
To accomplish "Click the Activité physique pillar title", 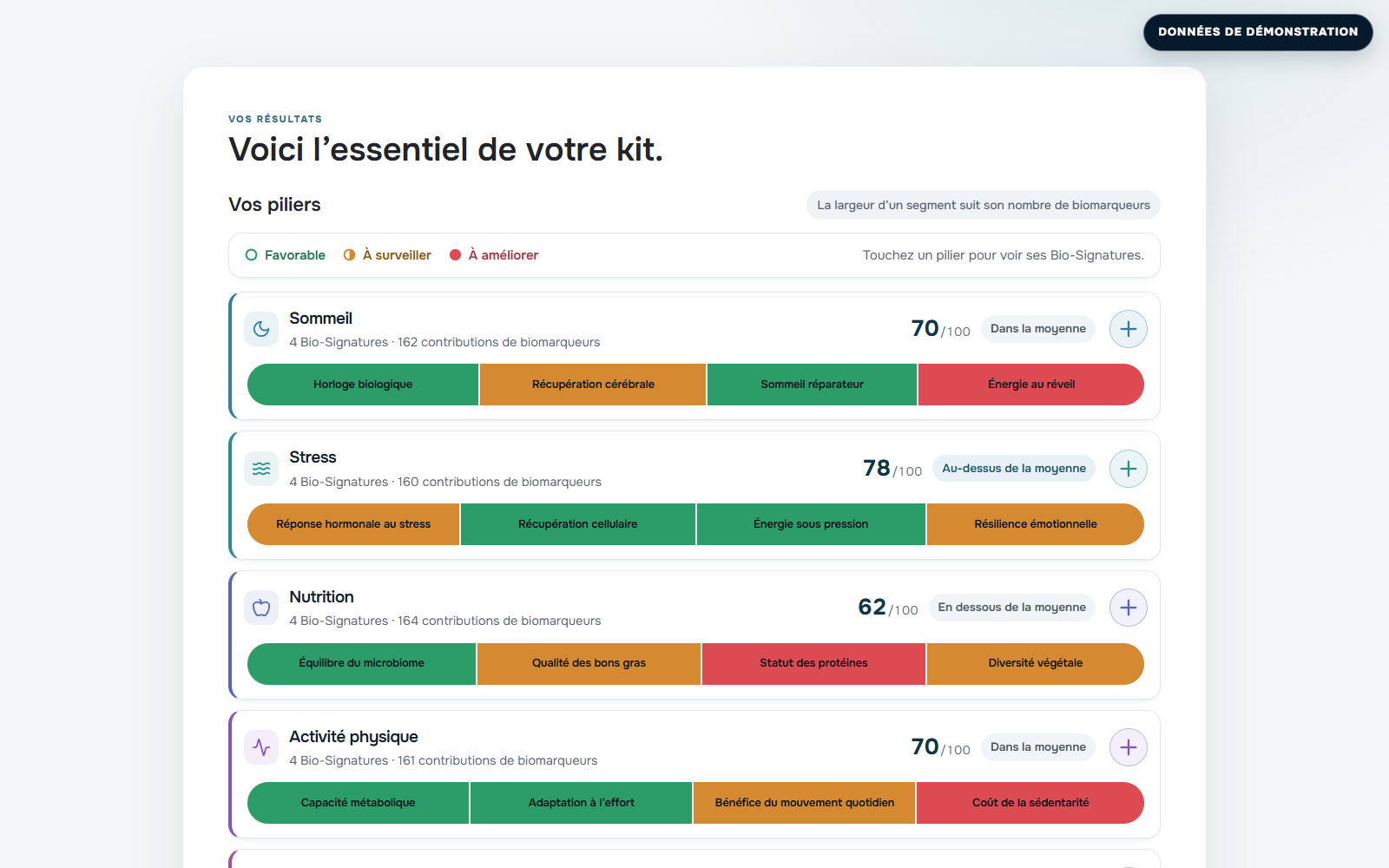I will 353,737.
